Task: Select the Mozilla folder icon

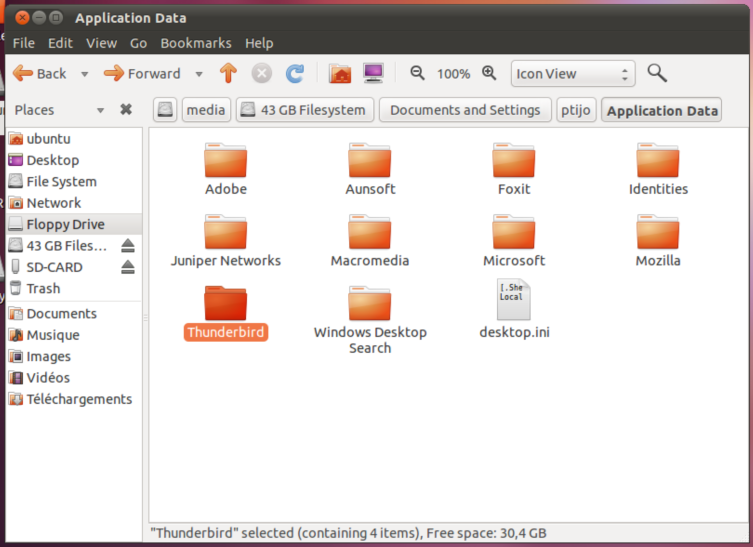Action: tap(657, 232)
